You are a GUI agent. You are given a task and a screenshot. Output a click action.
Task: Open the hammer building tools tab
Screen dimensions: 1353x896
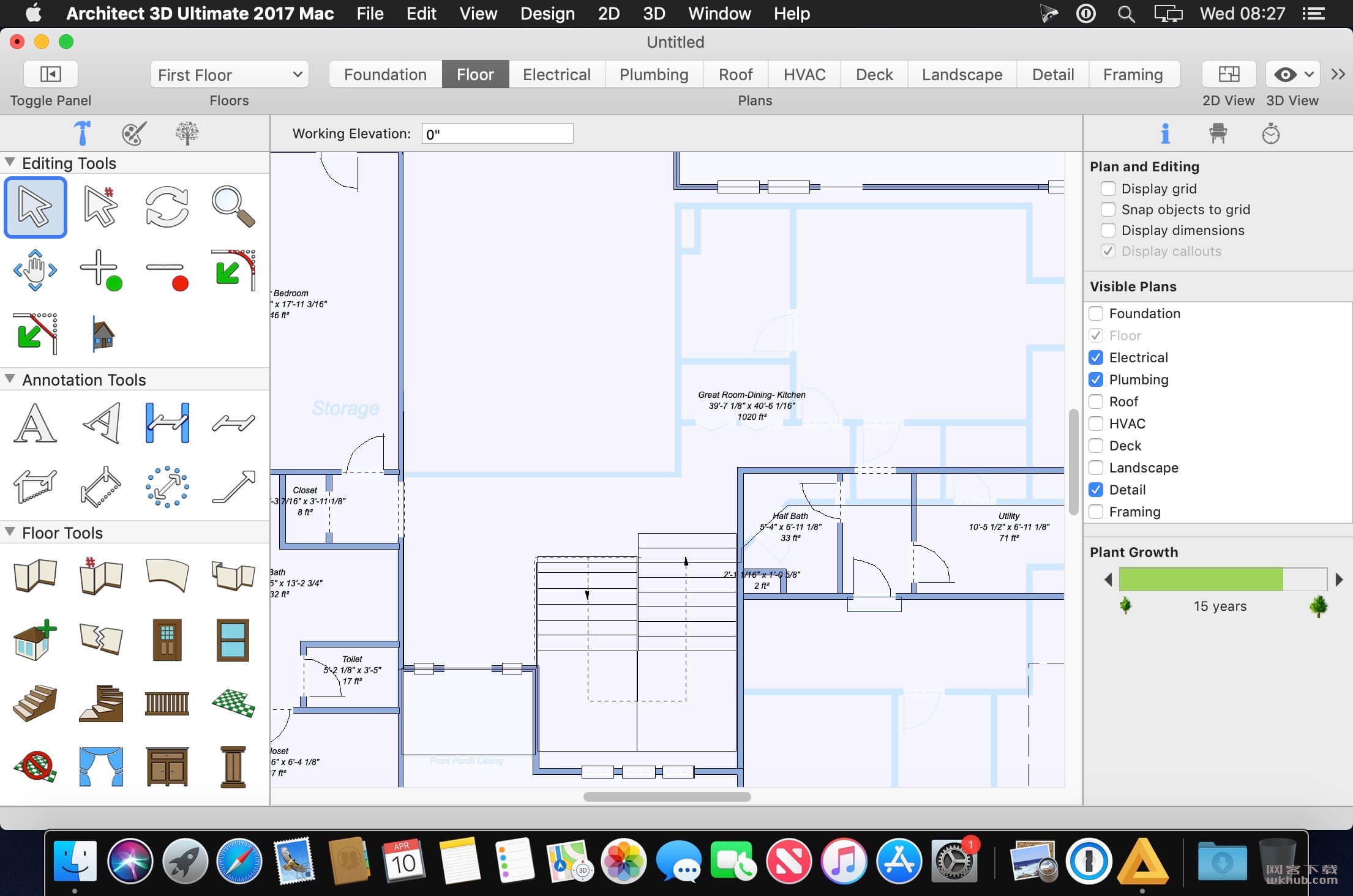[x=81, y=133]
